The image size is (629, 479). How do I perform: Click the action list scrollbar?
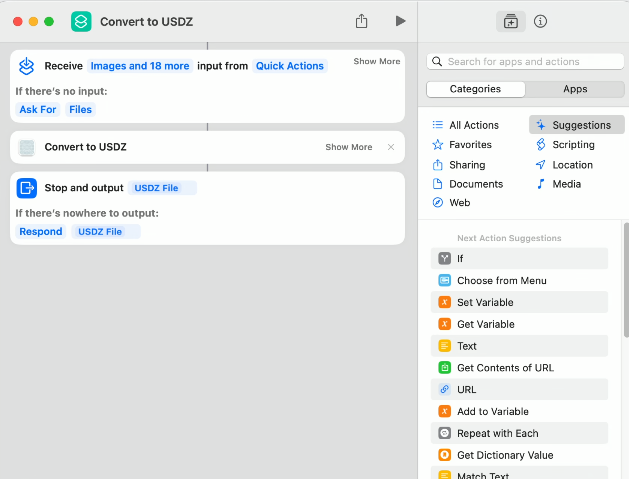pyautogui.click(x=626, y=279)
